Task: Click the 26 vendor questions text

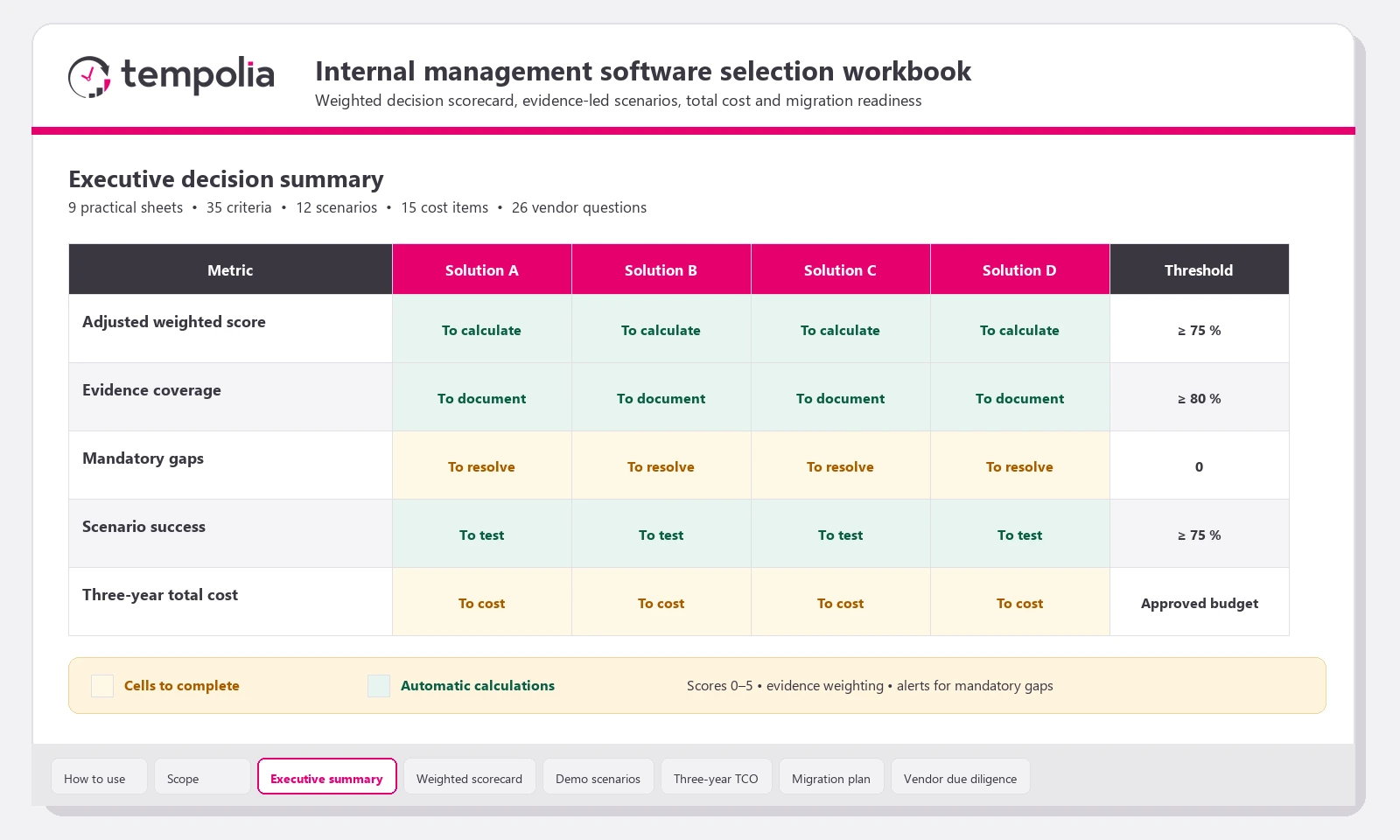Action: coord(579,207)
